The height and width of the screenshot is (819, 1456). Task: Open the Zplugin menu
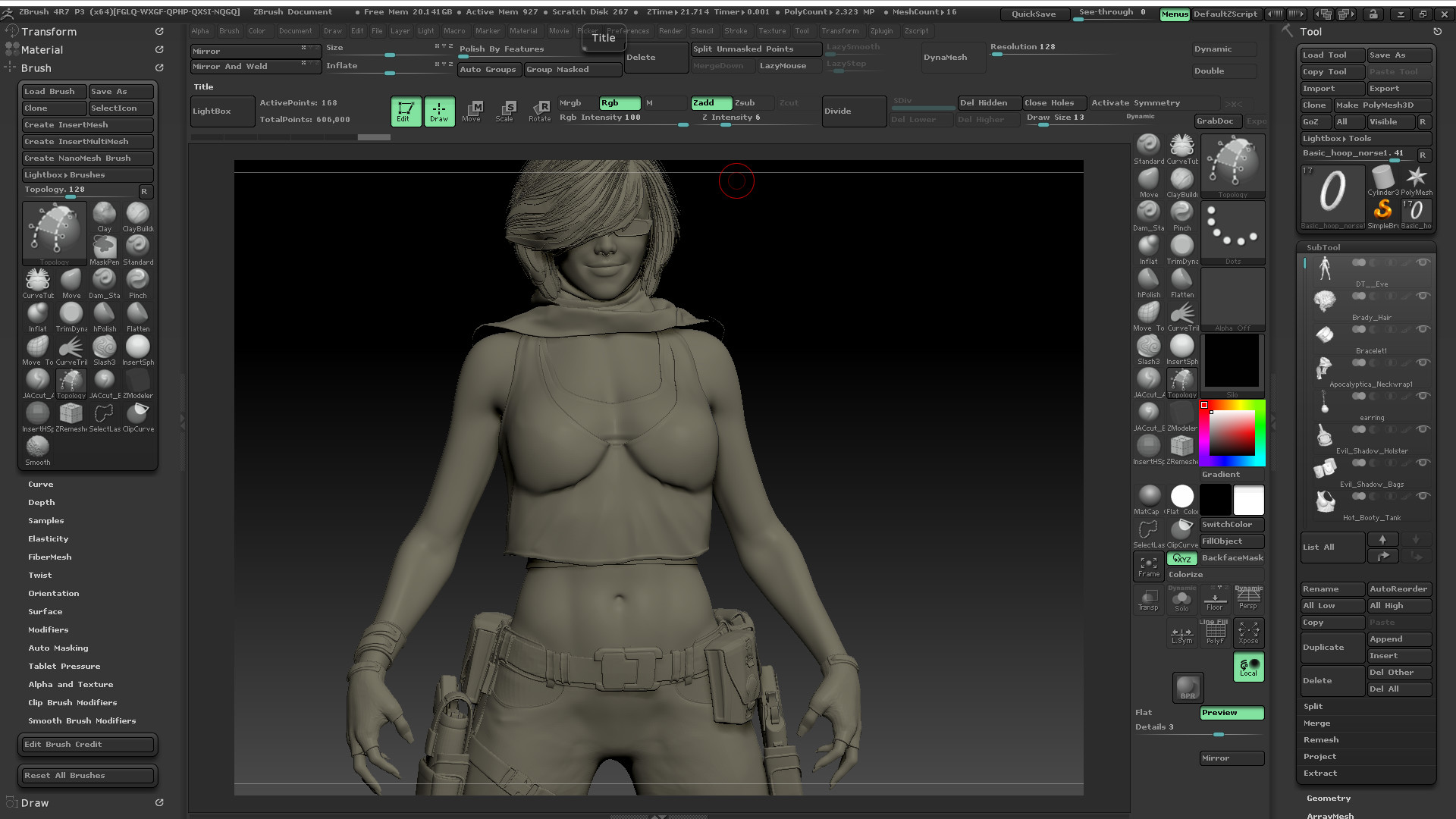click(x=881, y=31)
